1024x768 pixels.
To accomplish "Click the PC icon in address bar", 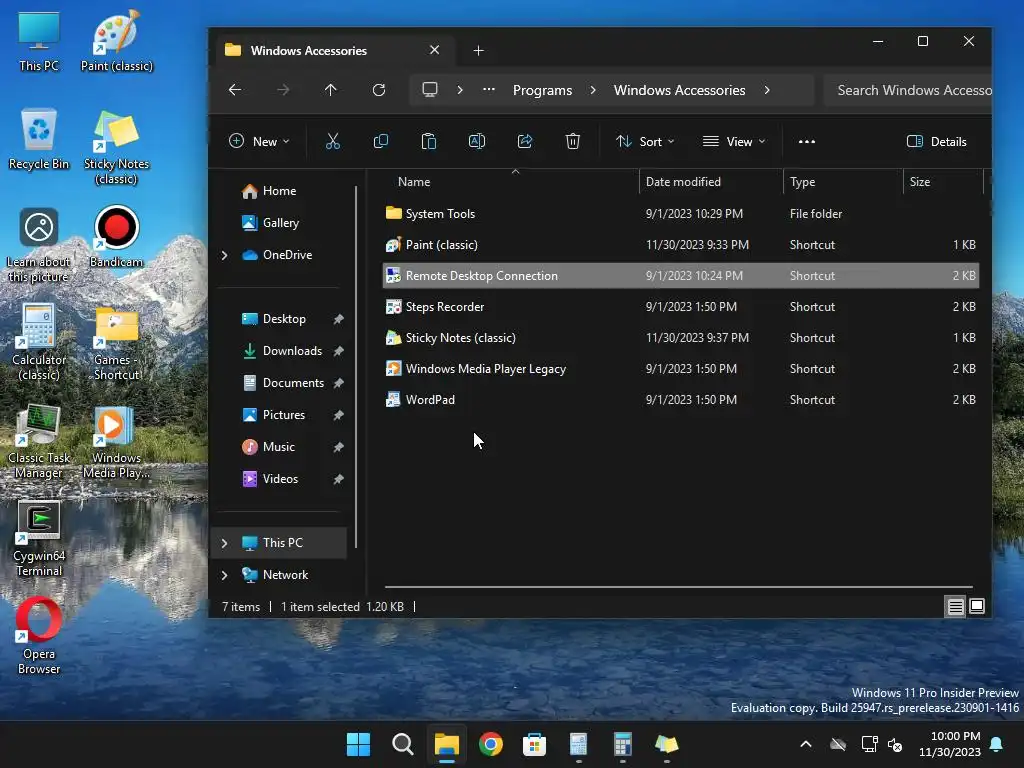I will click(430, 89).
